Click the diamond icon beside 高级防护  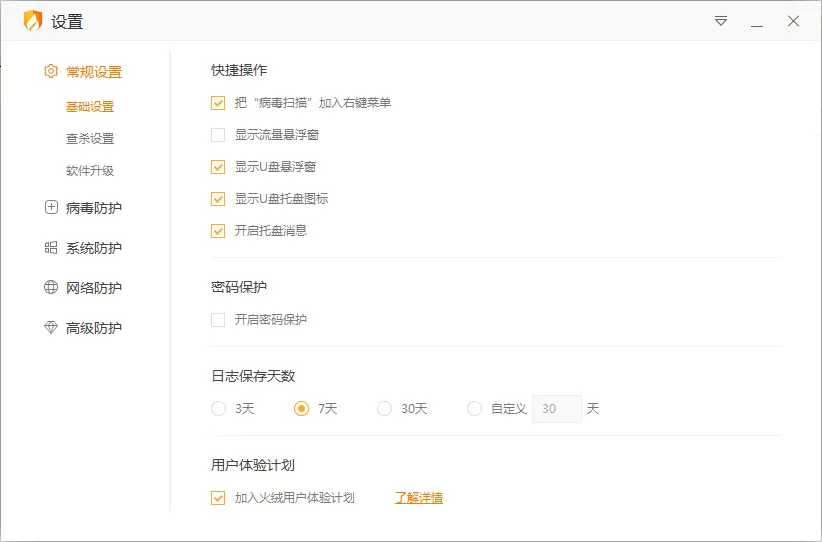51,328
